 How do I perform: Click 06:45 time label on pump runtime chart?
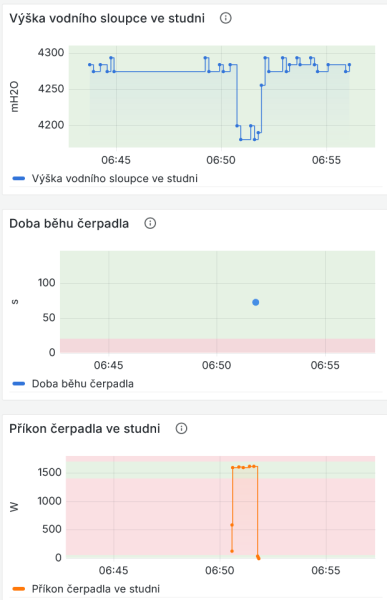[108, 365]
